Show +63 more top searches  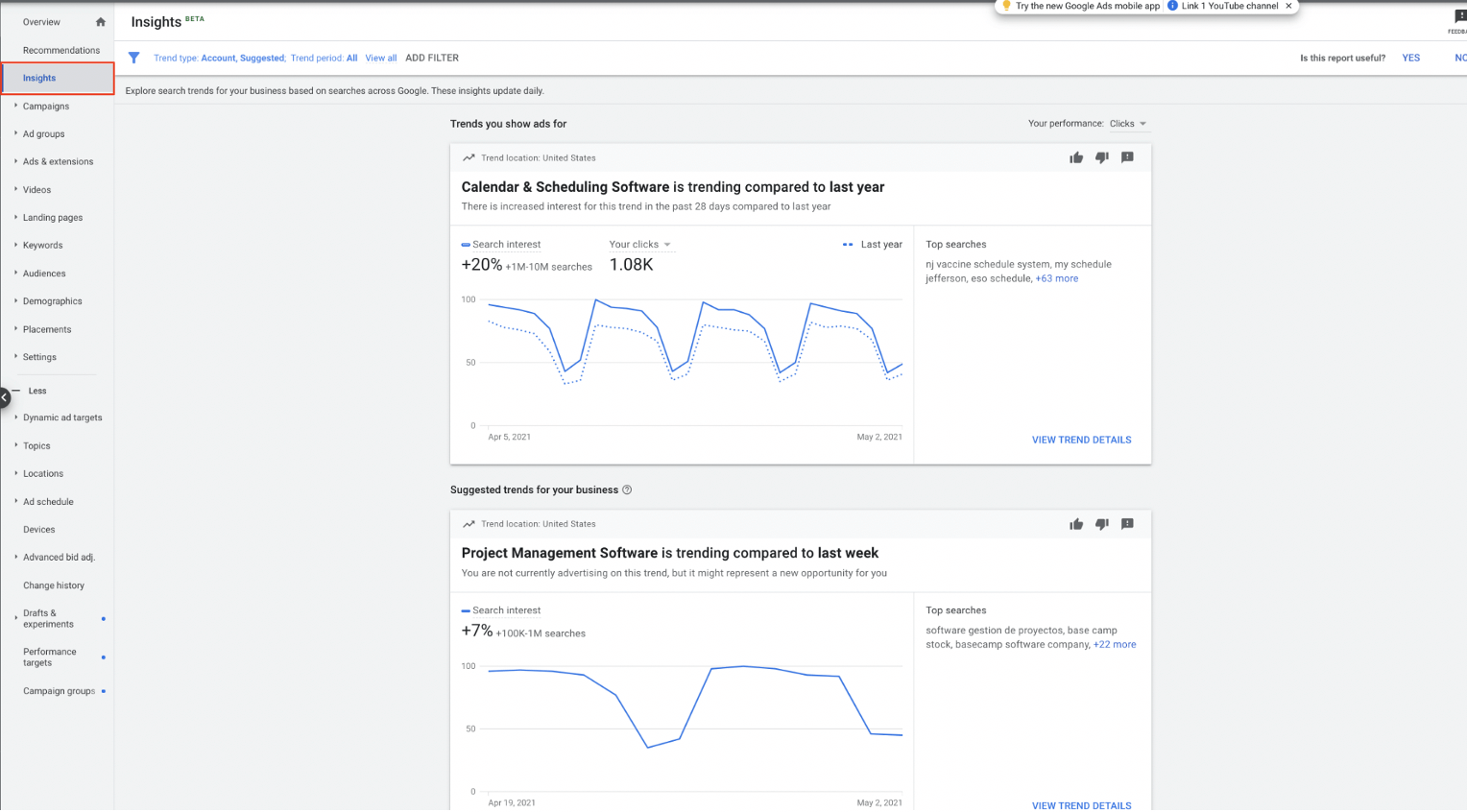coord(1056,278)
